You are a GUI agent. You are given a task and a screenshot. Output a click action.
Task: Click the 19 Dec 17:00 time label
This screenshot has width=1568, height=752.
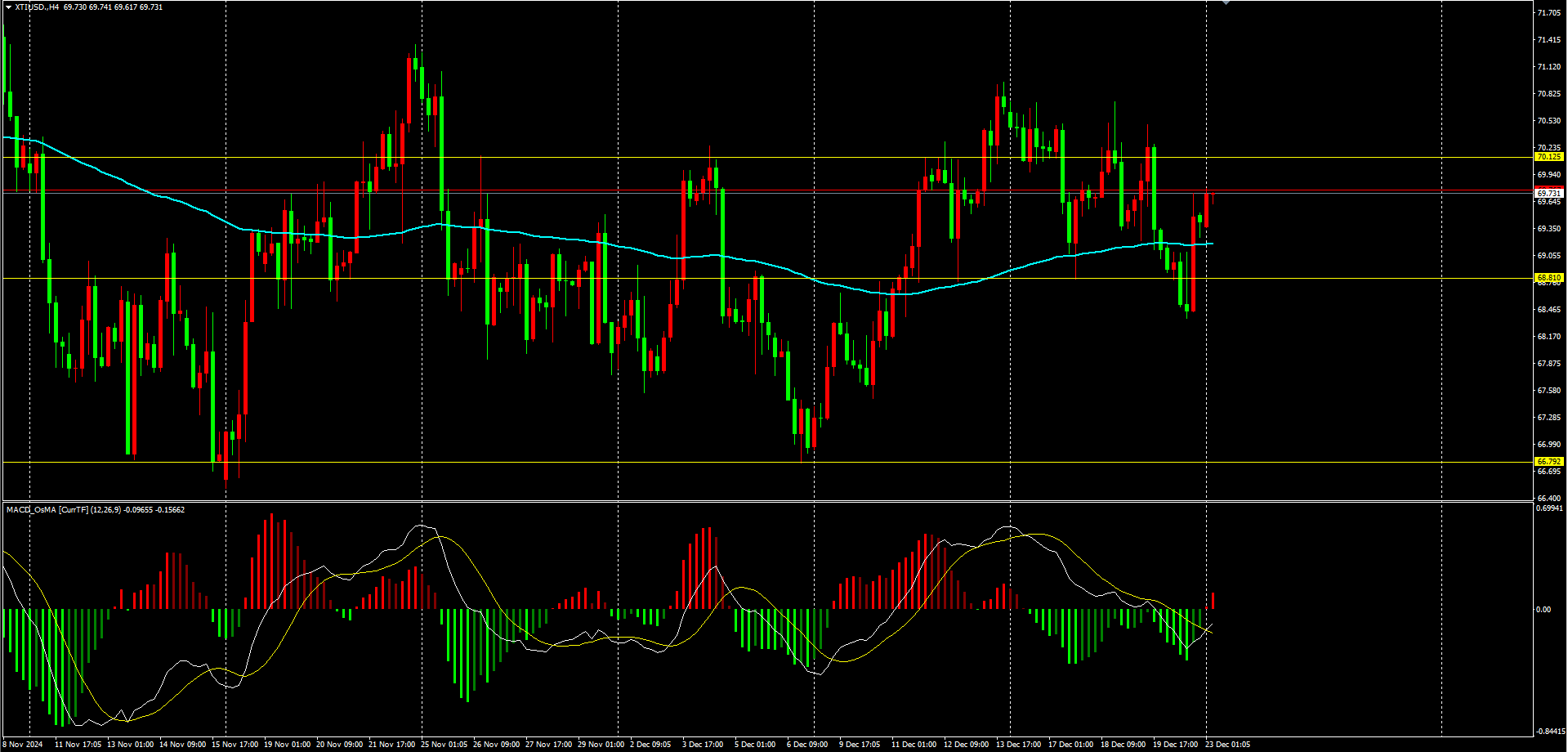(1176, 745)
